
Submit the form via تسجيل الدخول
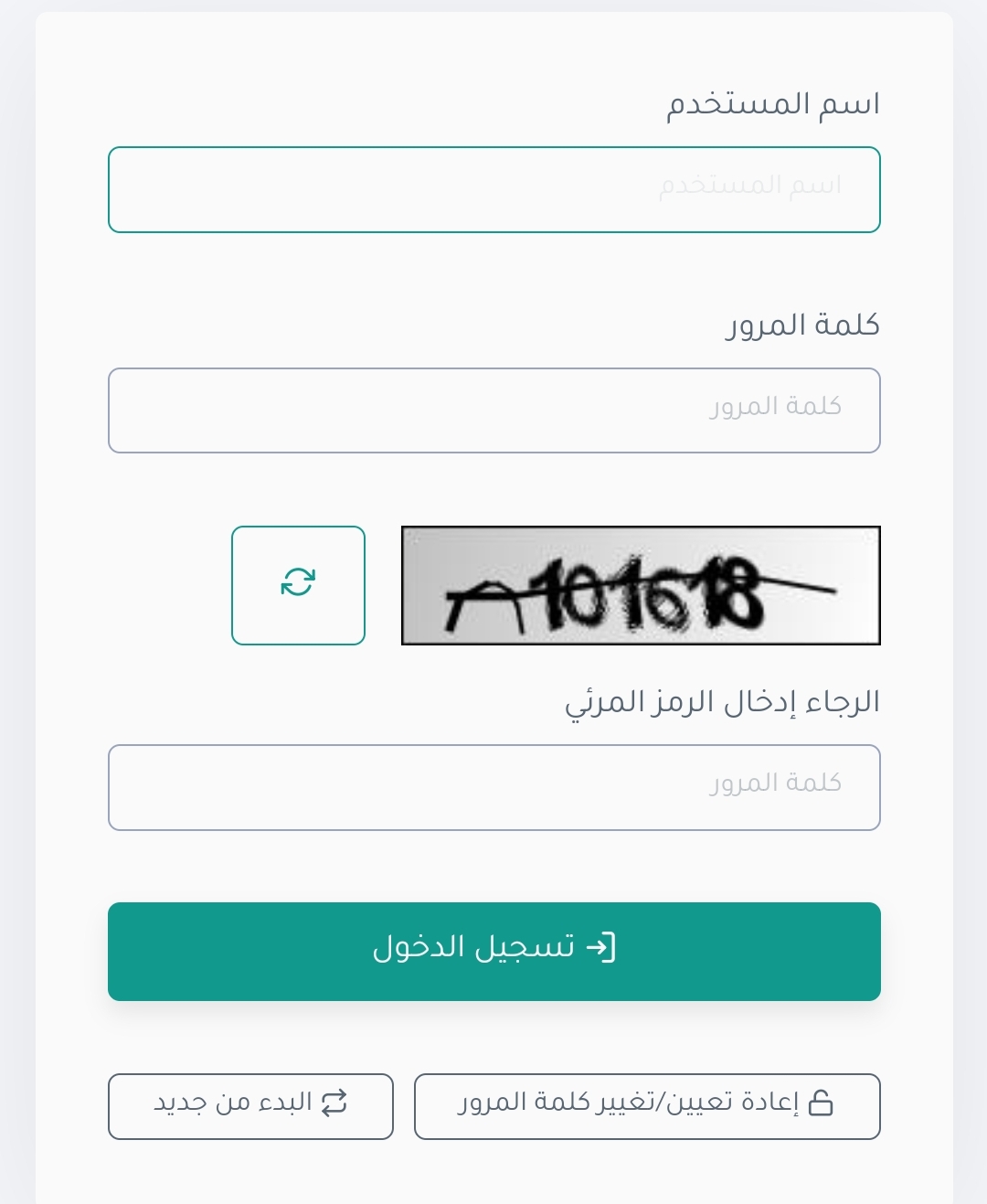click(x=494, y=952)
